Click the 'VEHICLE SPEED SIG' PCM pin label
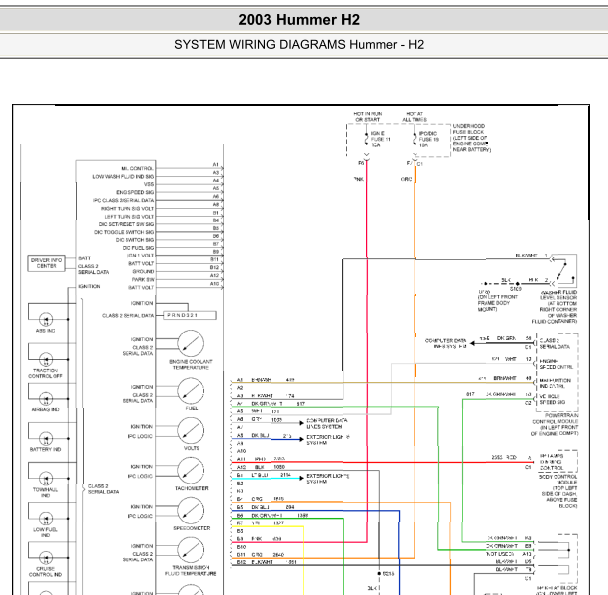This screenshot has width=608, height=595. coord(553,400)
